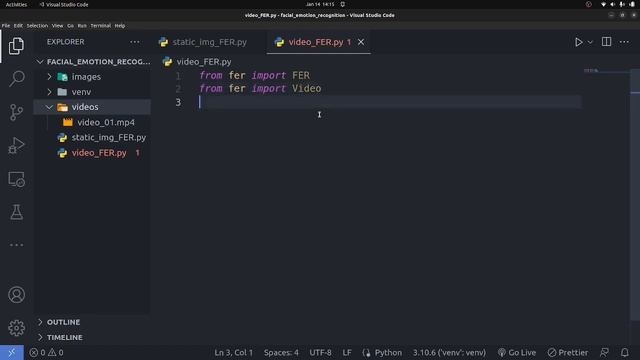
Task: Open Remote Explorer icon
Action: [x=16, y=179]
